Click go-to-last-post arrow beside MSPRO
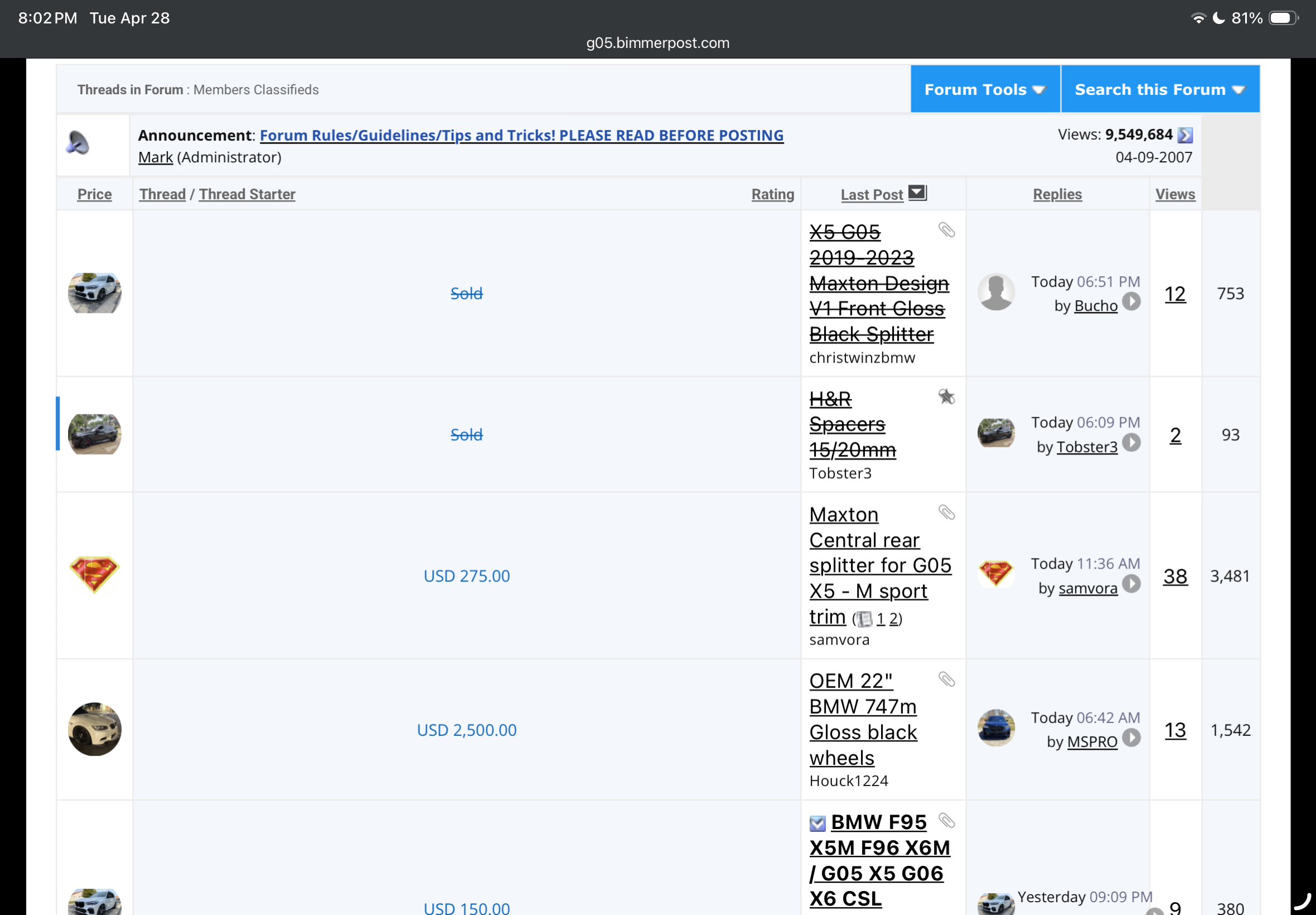Viewport: 1316px width, 915px height. coord(1131,738)
